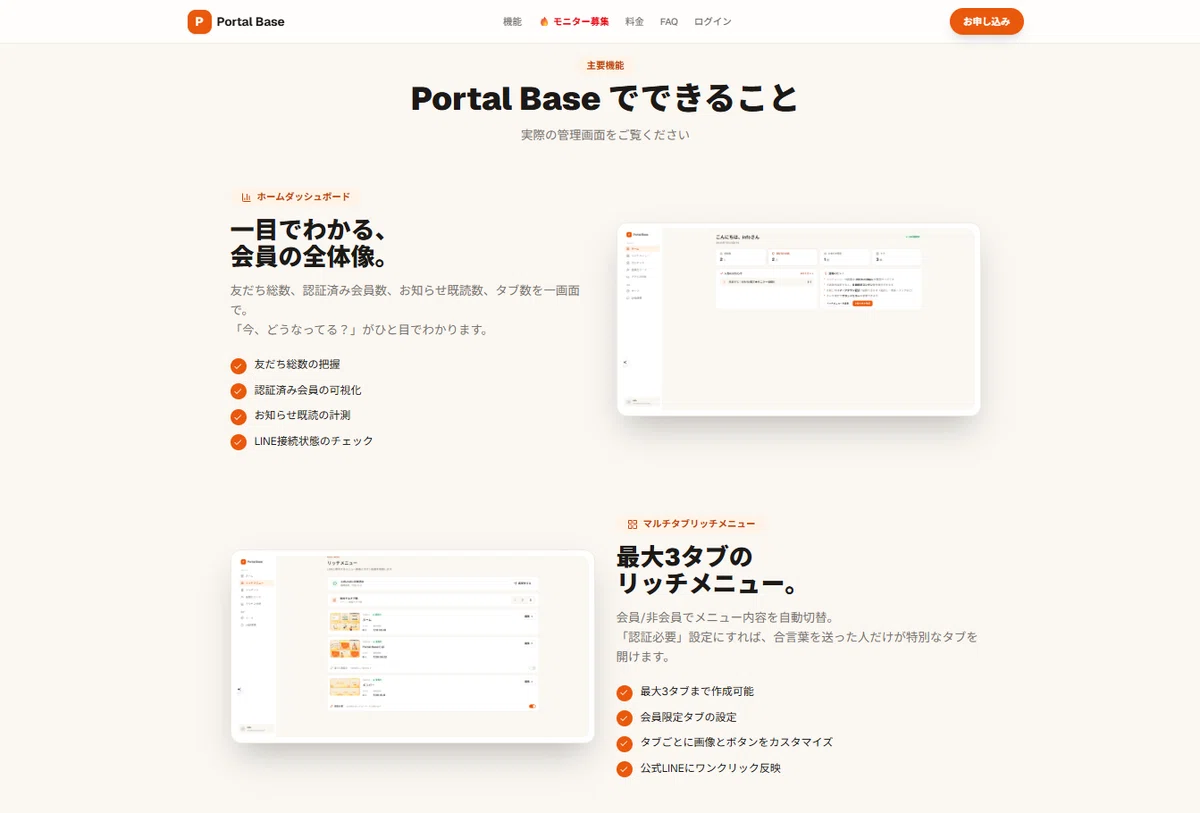The height and width of the screenshot is (813, 1200).
Task: Open the FAQ navigation item
Action: tap(669, 21)
